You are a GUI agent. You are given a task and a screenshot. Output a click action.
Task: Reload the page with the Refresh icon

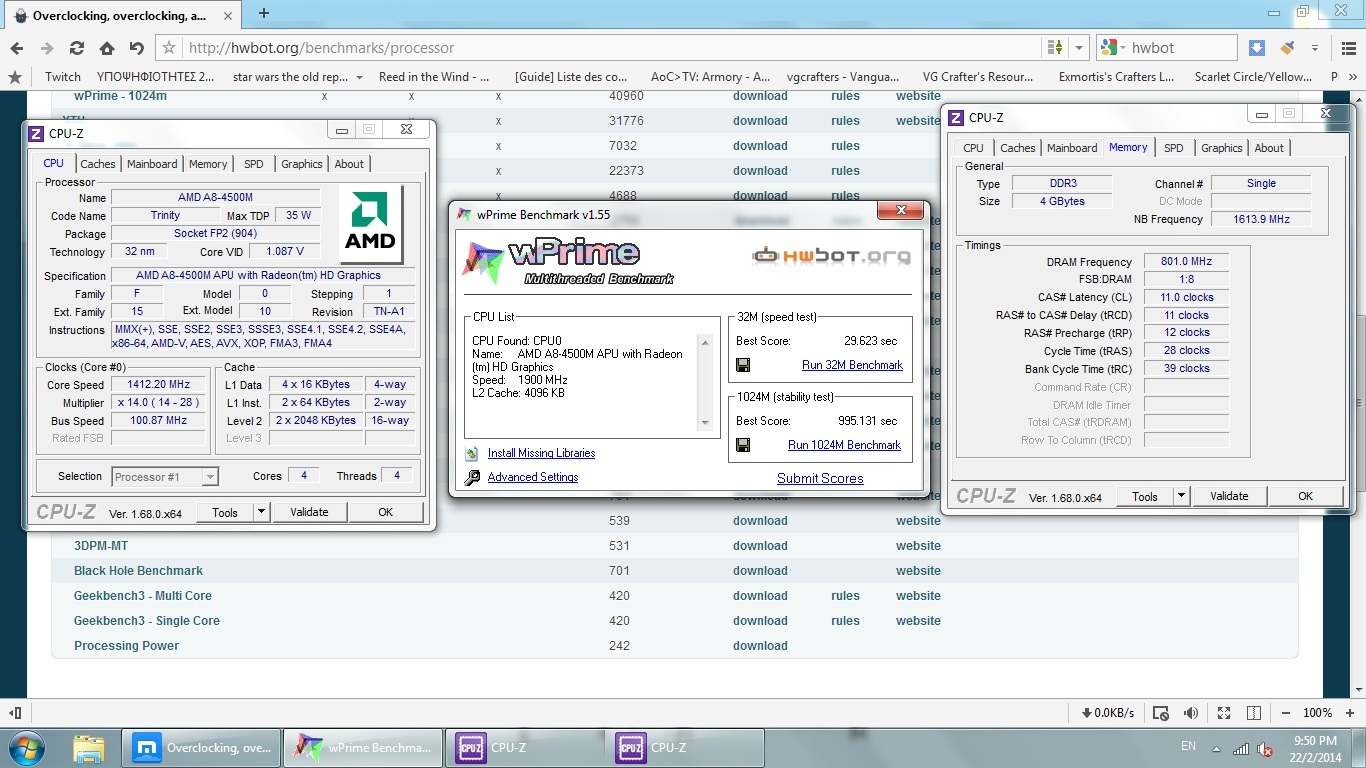click(77, 48)
